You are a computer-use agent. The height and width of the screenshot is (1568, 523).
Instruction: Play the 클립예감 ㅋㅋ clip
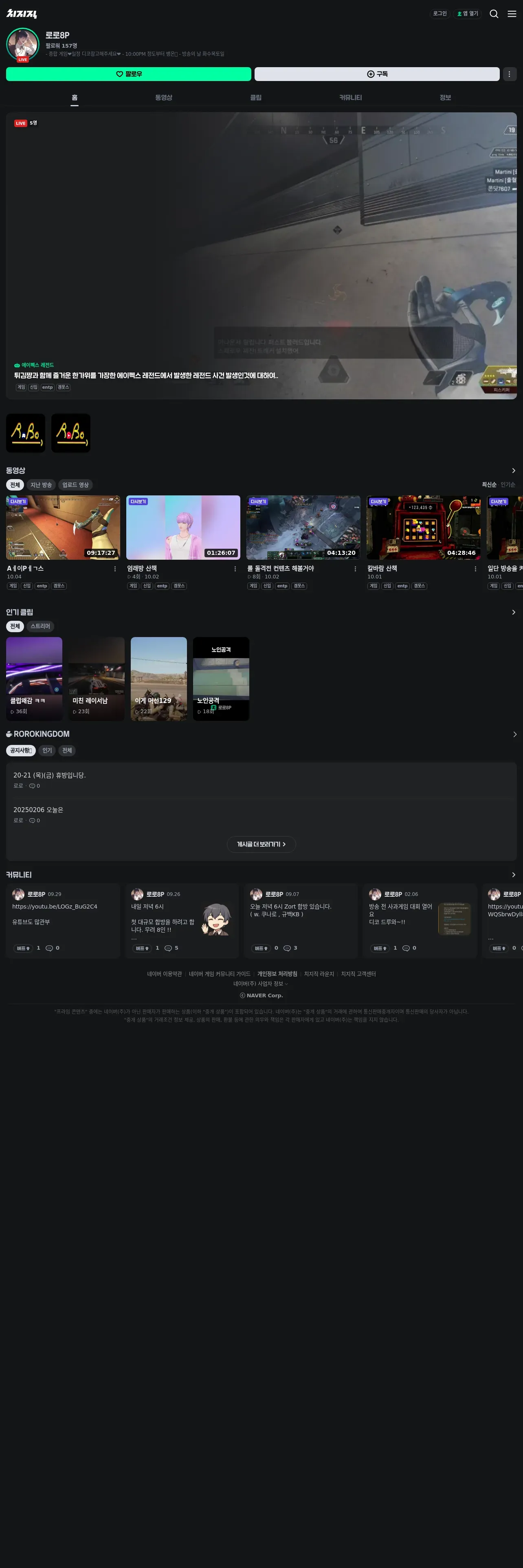click(x=34, y=679)
